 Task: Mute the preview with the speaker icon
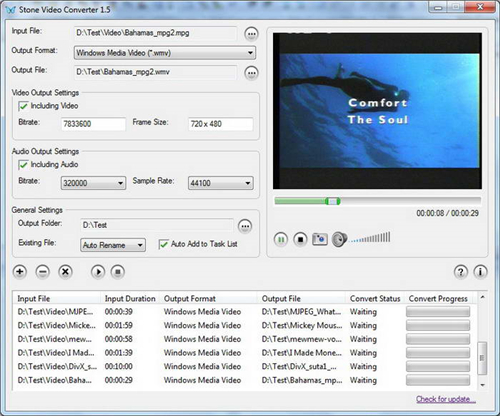pos(339,239)
